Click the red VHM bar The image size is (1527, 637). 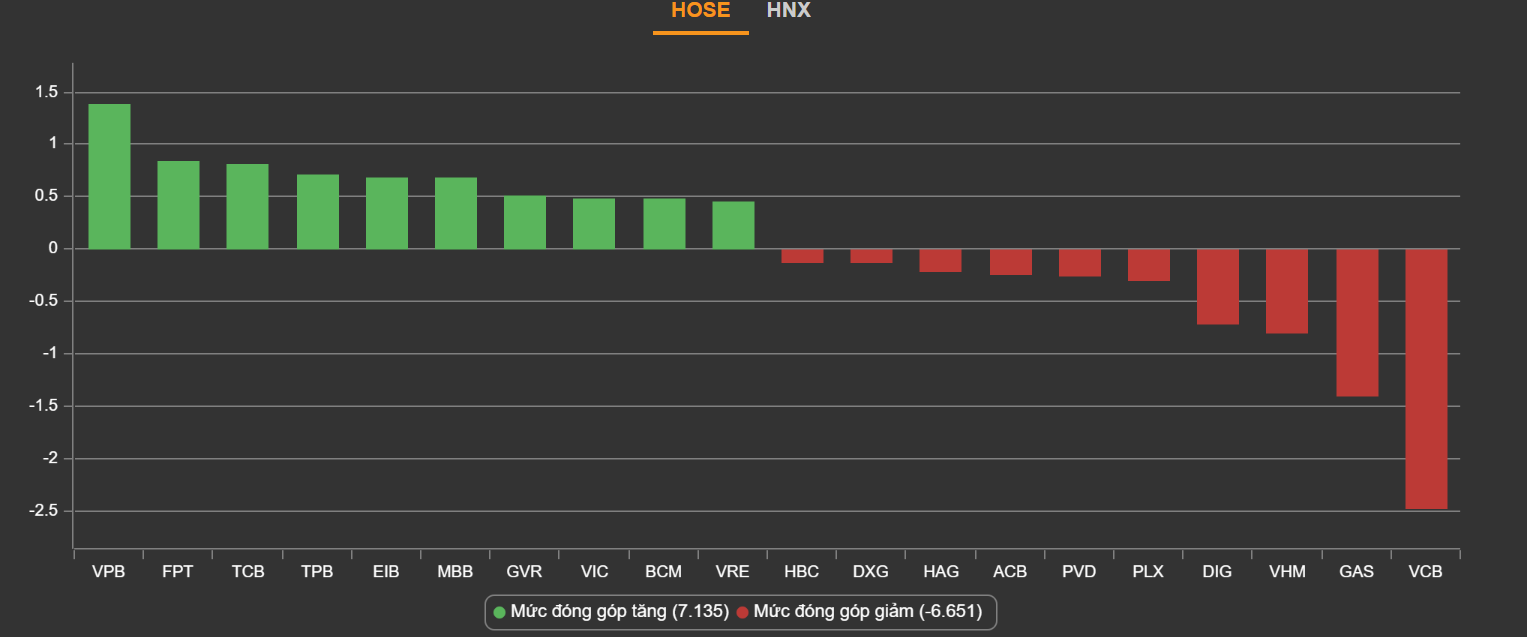[1287, 291]
